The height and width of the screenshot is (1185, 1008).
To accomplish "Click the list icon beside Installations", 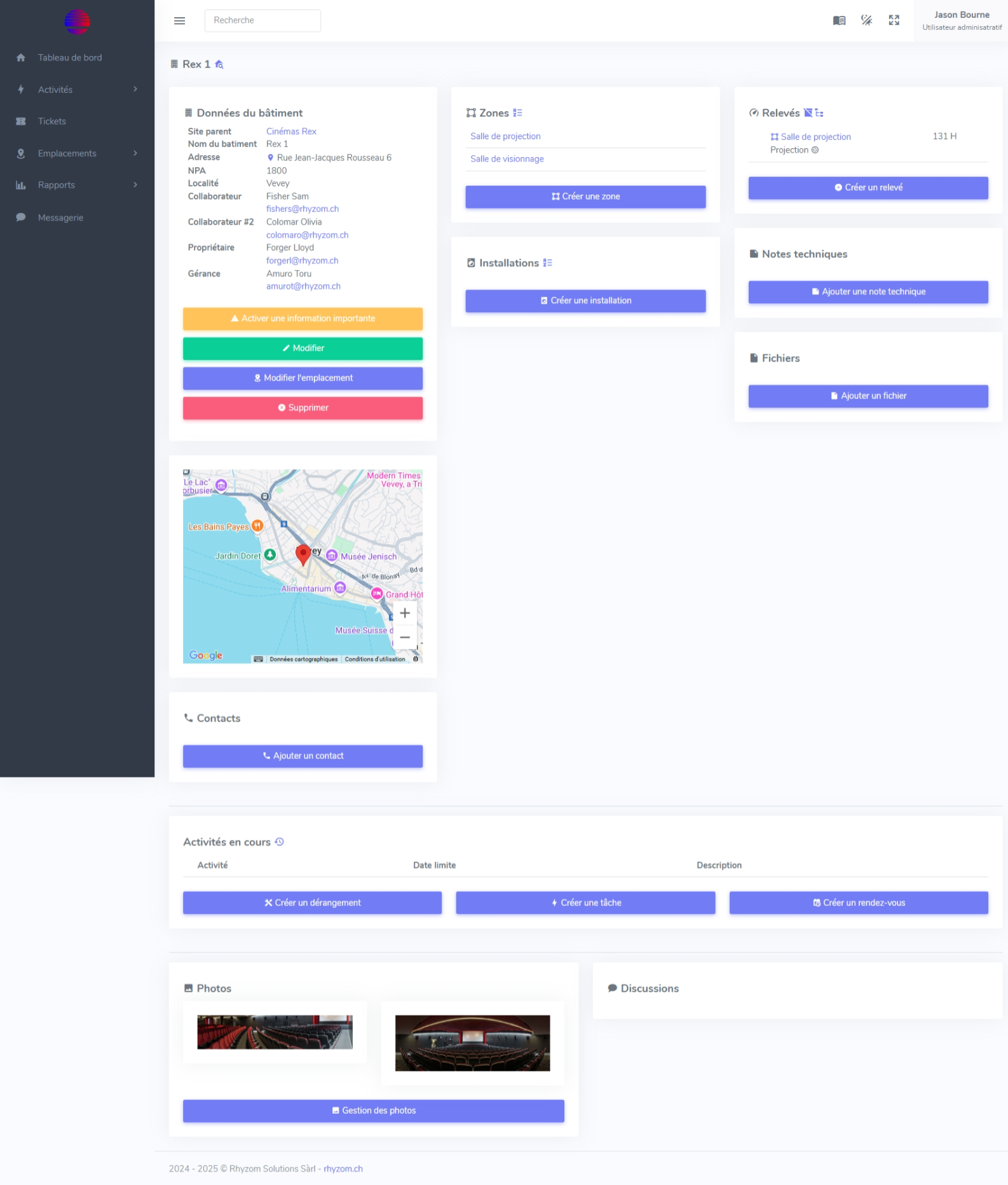I will coord(547,263).
